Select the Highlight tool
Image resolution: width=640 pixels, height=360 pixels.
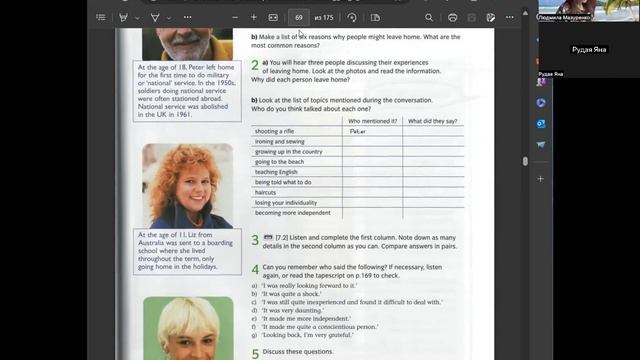coord(155,18)
